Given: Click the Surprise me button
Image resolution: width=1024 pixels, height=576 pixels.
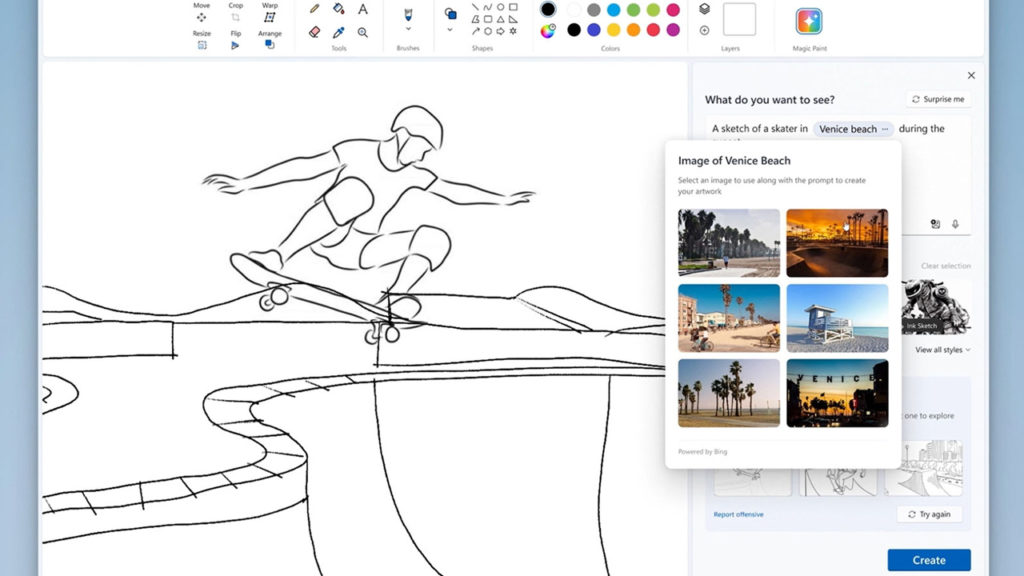Looking at the screenshot, I should (x=938, y=99).
